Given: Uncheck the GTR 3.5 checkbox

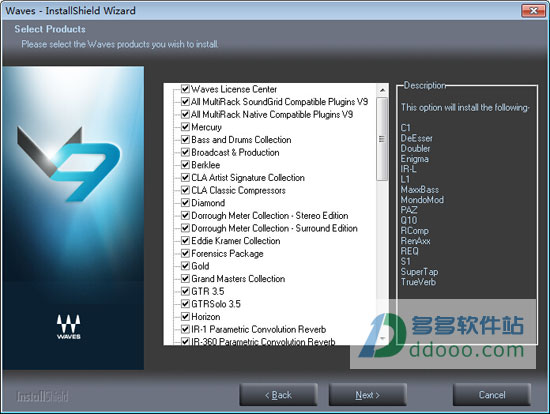Looking at the screenshot, I should click(185, 291).
